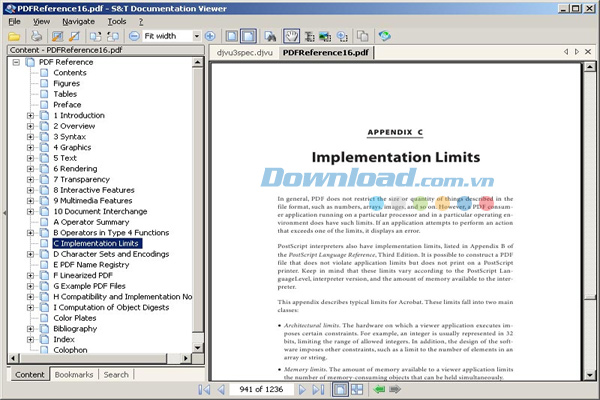
Task: Open the Fit width zoom dropdown
Action: (196, 36)
